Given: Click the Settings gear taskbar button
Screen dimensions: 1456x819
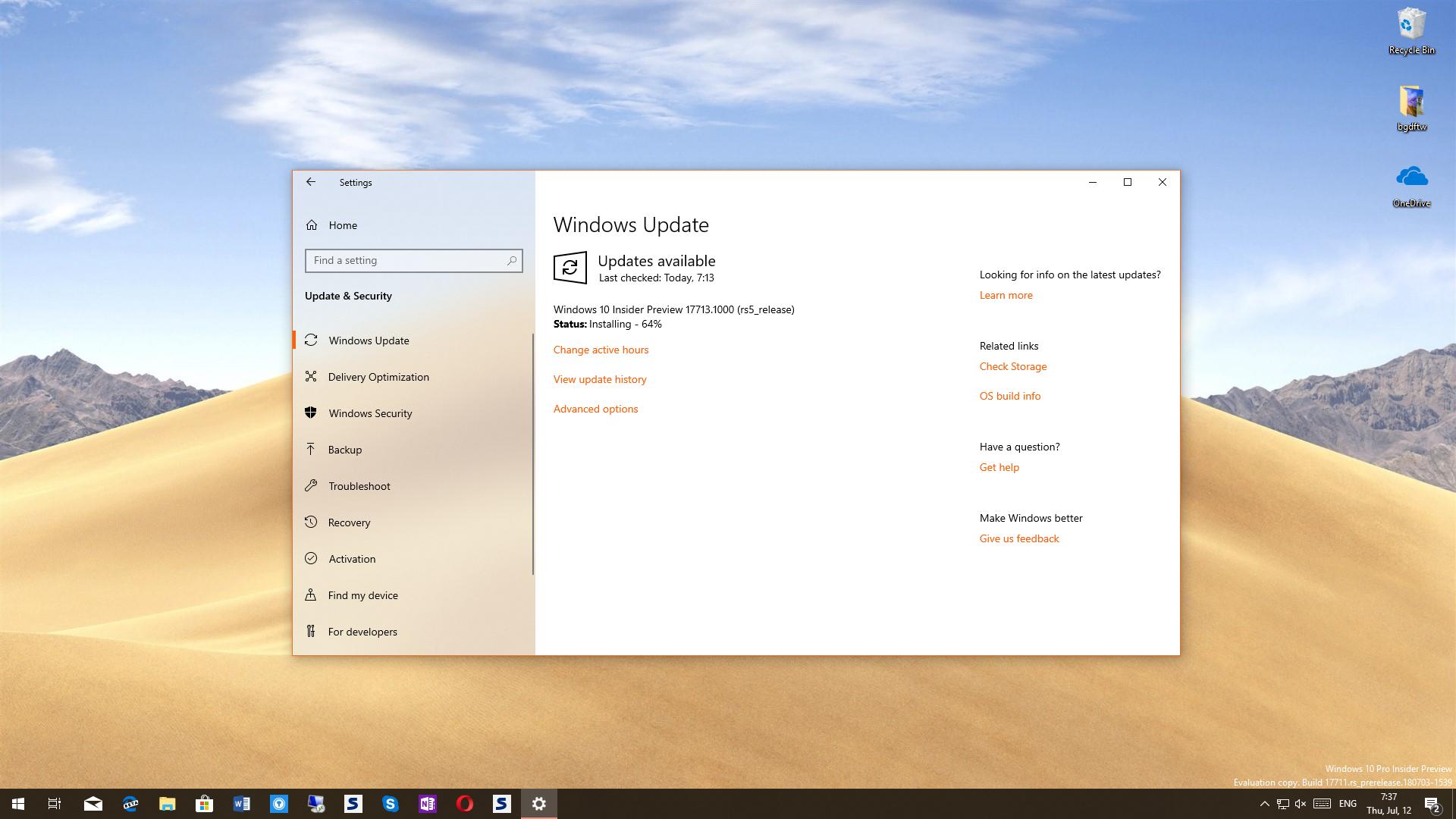Looking at the screenshot, I should [x=539, y=804].
